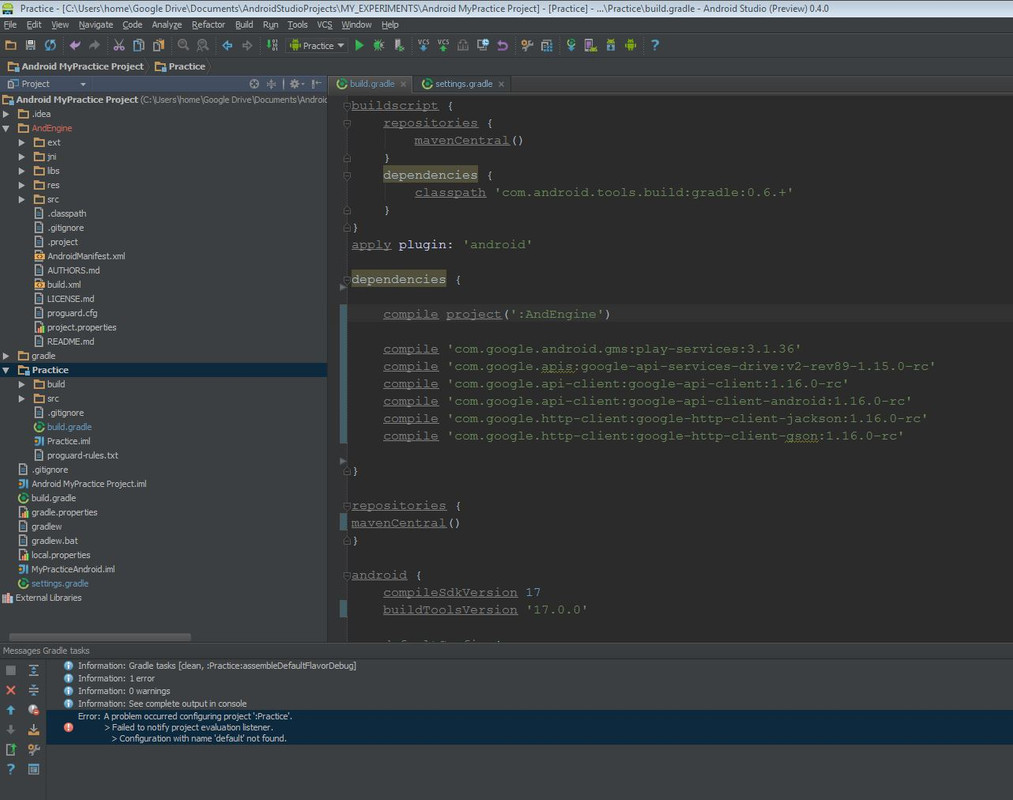Click the Make Project build icon

(272, 45)
